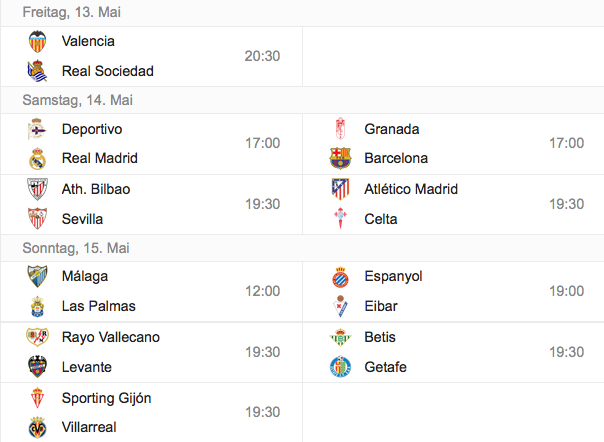
Task: Click the 12:00 Málaga match time
Action: [x=263, y=291]
